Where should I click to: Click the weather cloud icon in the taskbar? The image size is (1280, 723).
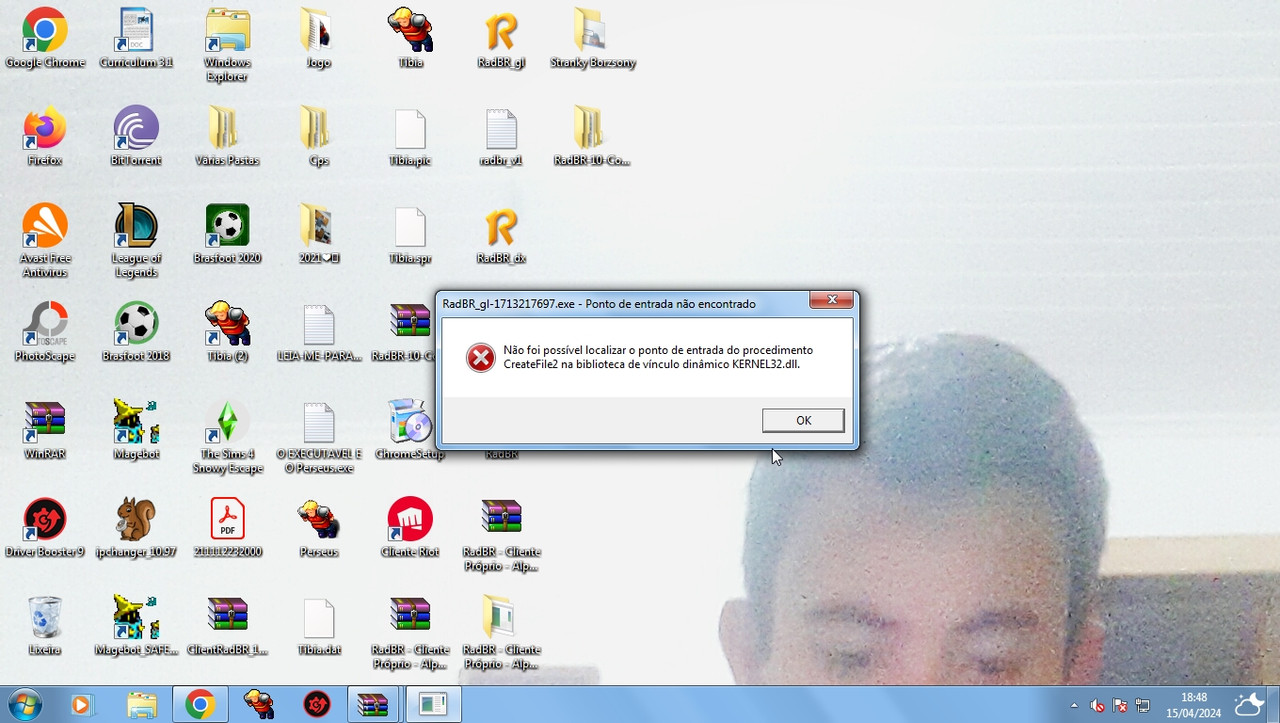pyautogui.click(x=1250, y=704)
